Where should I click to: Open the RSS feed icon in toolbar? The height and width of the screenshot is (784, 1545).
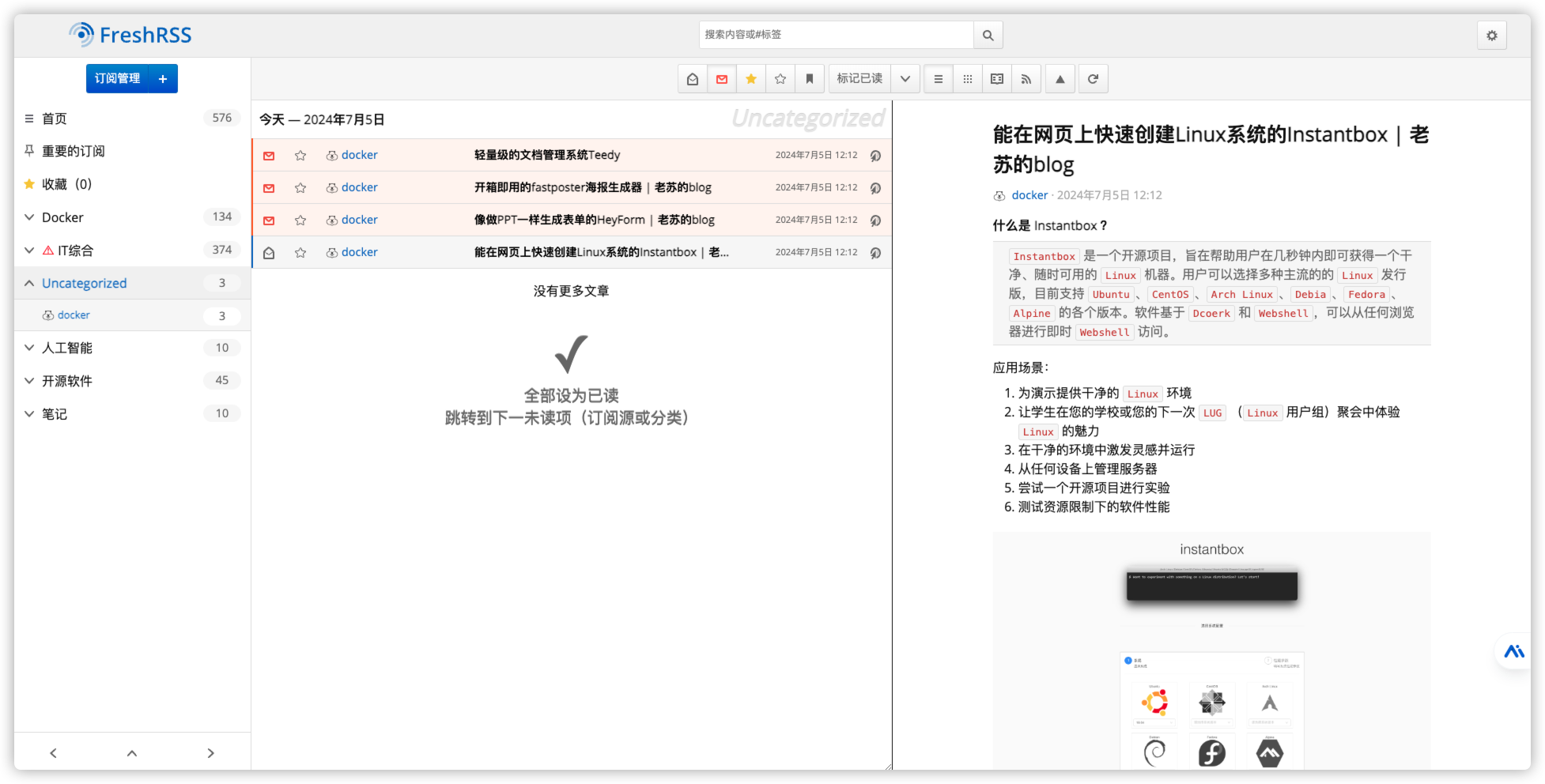[x=1026, y=78]
